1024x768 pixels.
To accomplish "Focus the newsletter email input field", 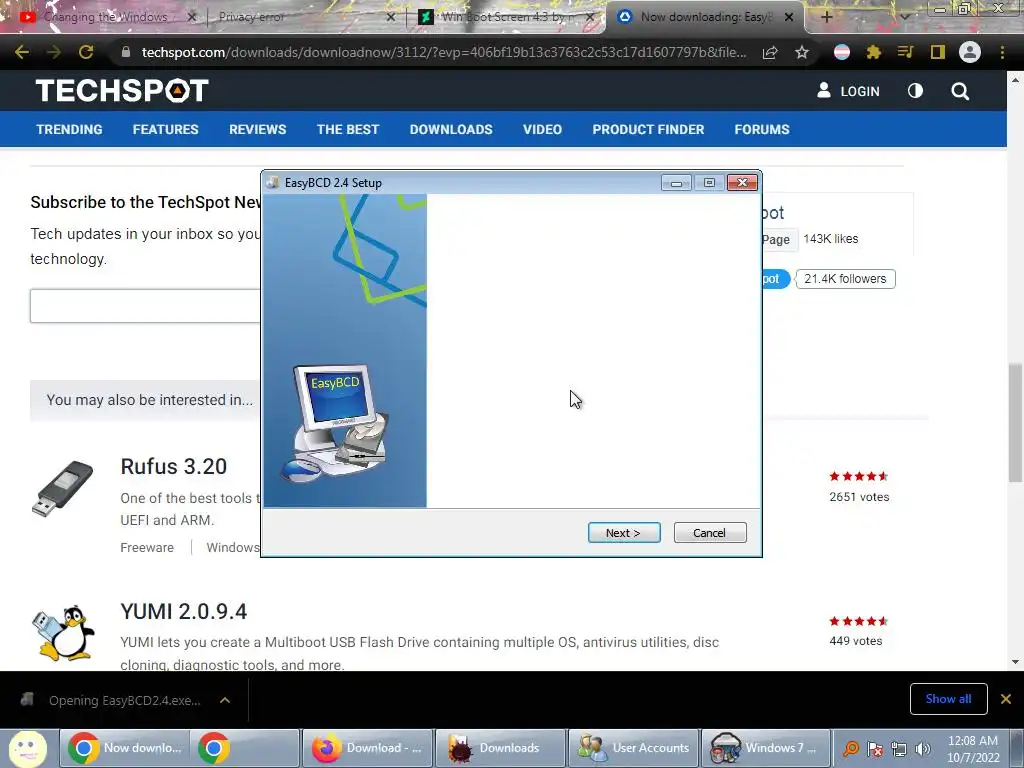I will pos(145,306).
